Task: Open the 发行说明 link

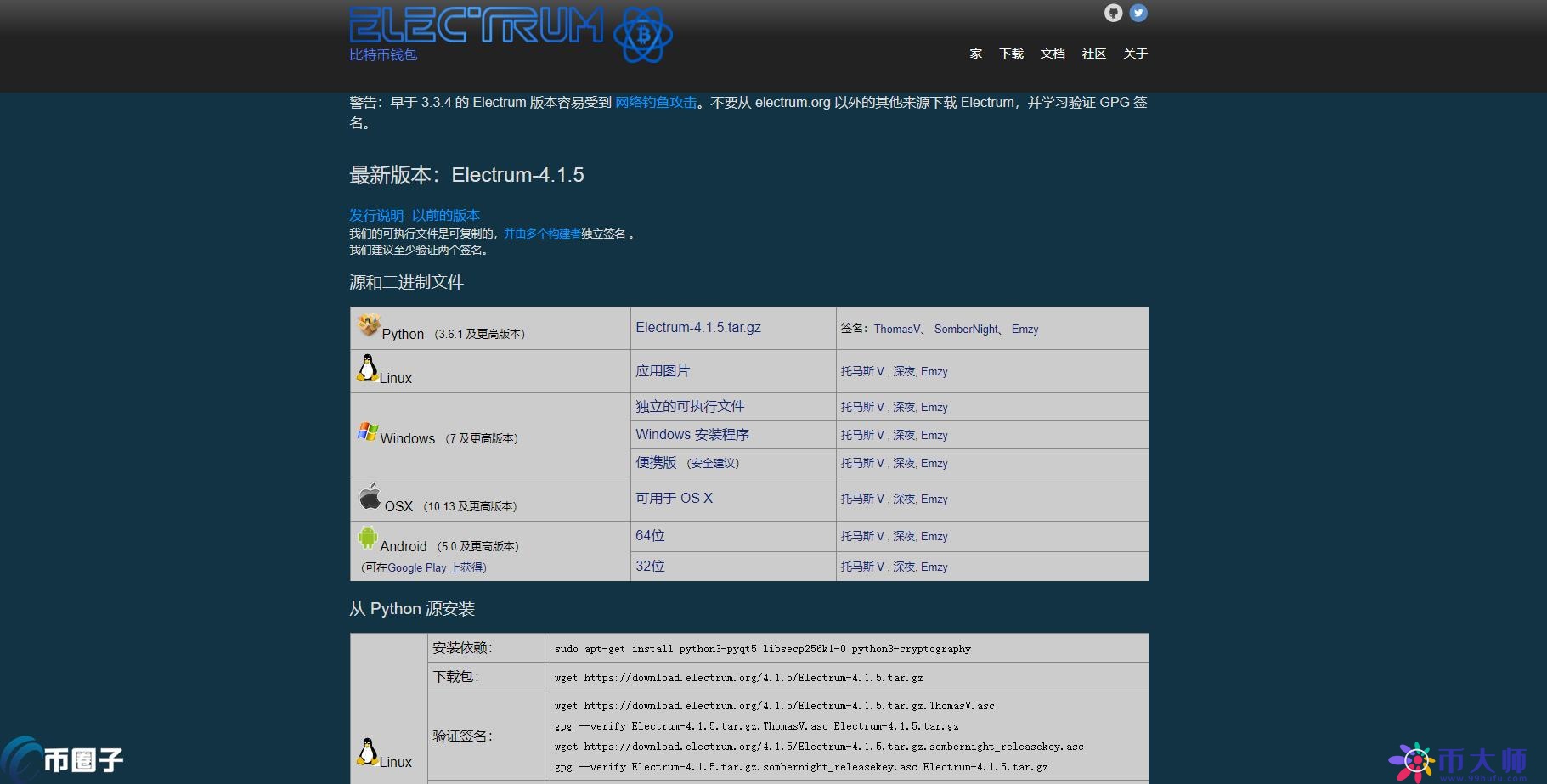Action: (x=375, y=215)
